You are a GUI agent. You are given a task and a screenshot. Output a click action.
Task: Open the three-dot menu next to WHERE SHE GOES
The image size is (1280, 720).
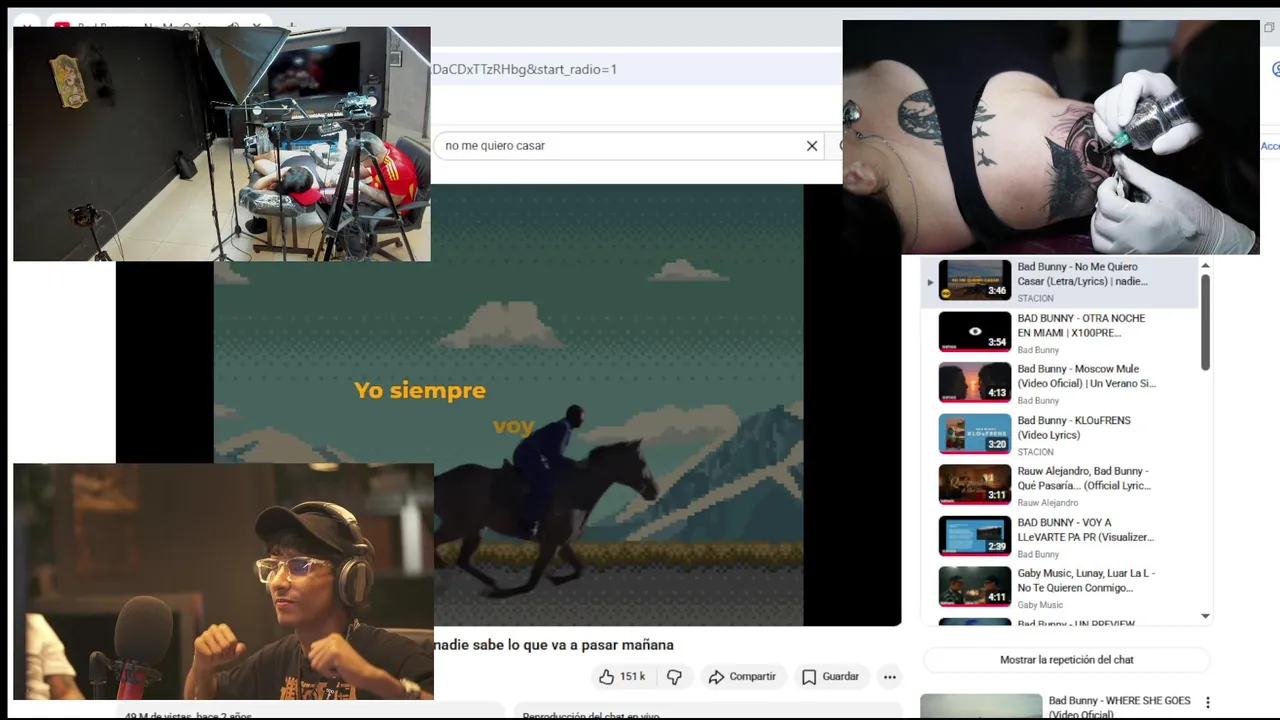pyautogui.click(x=1208, y=703)
